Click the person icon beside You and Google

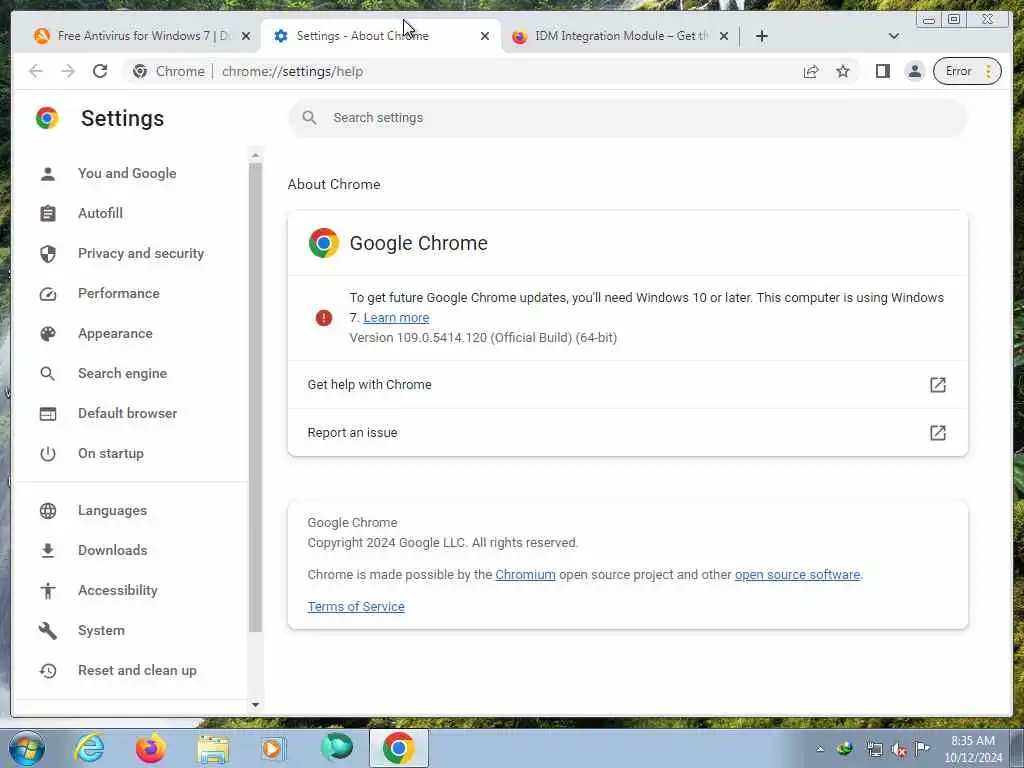pyautogui.click(x=48, y=174)
